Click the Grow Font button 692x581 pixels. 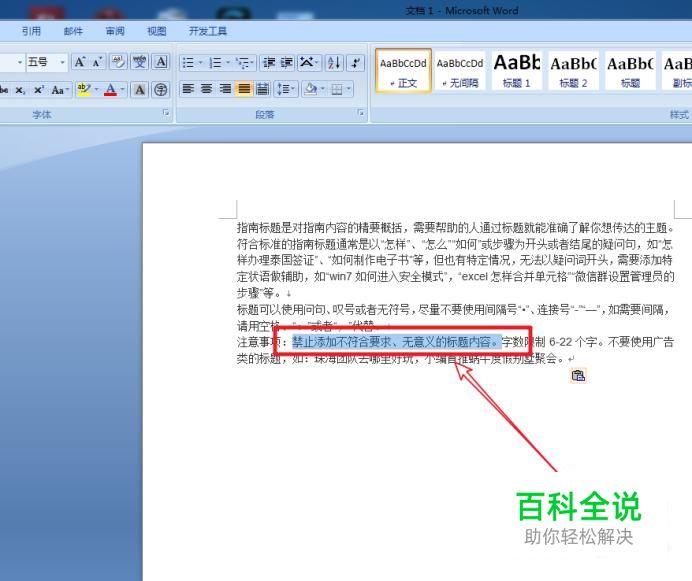pos(80,62)
